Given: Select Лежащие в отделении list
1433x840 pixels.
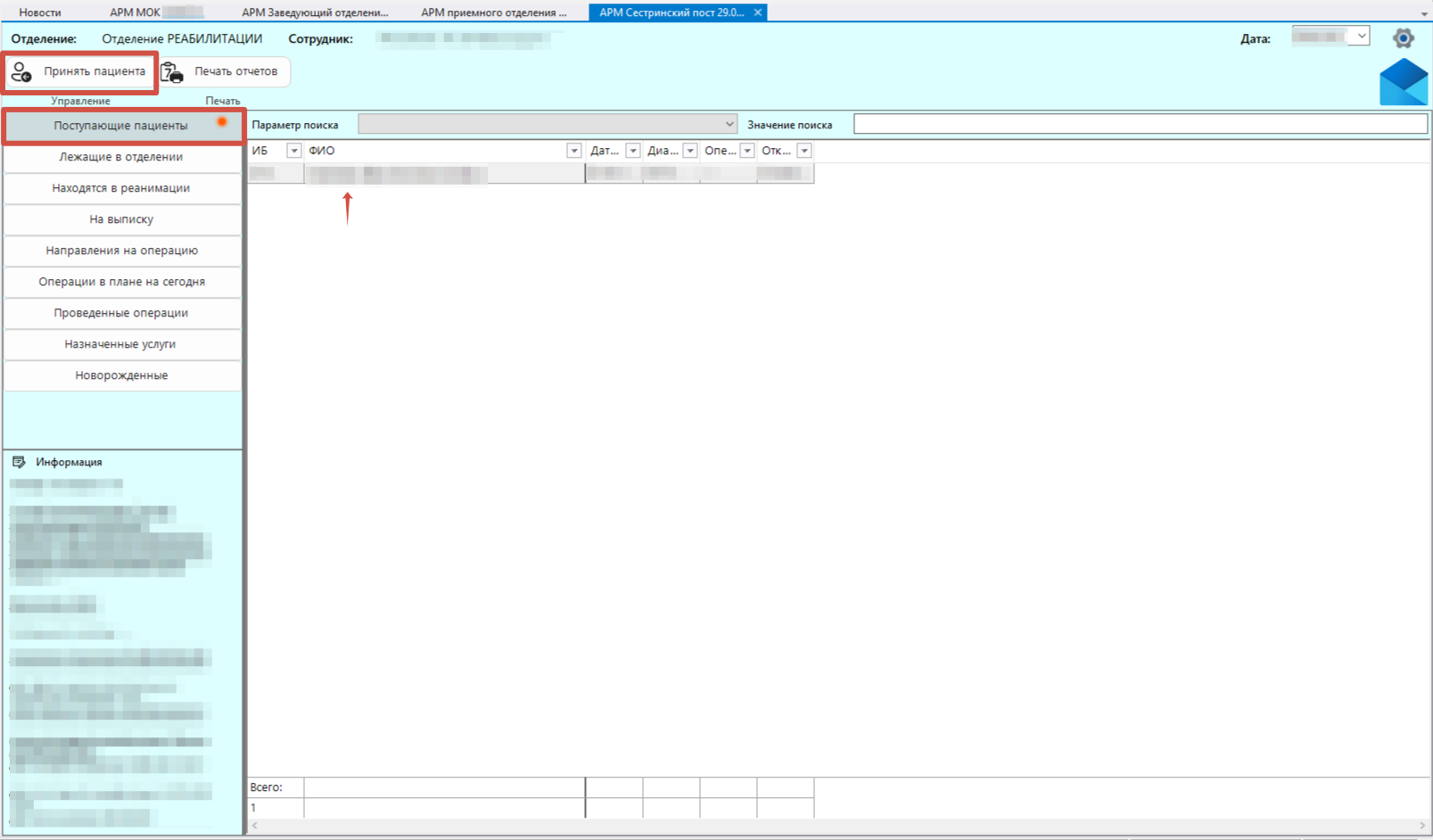Looking at the screenshot, I should [121, 157].
